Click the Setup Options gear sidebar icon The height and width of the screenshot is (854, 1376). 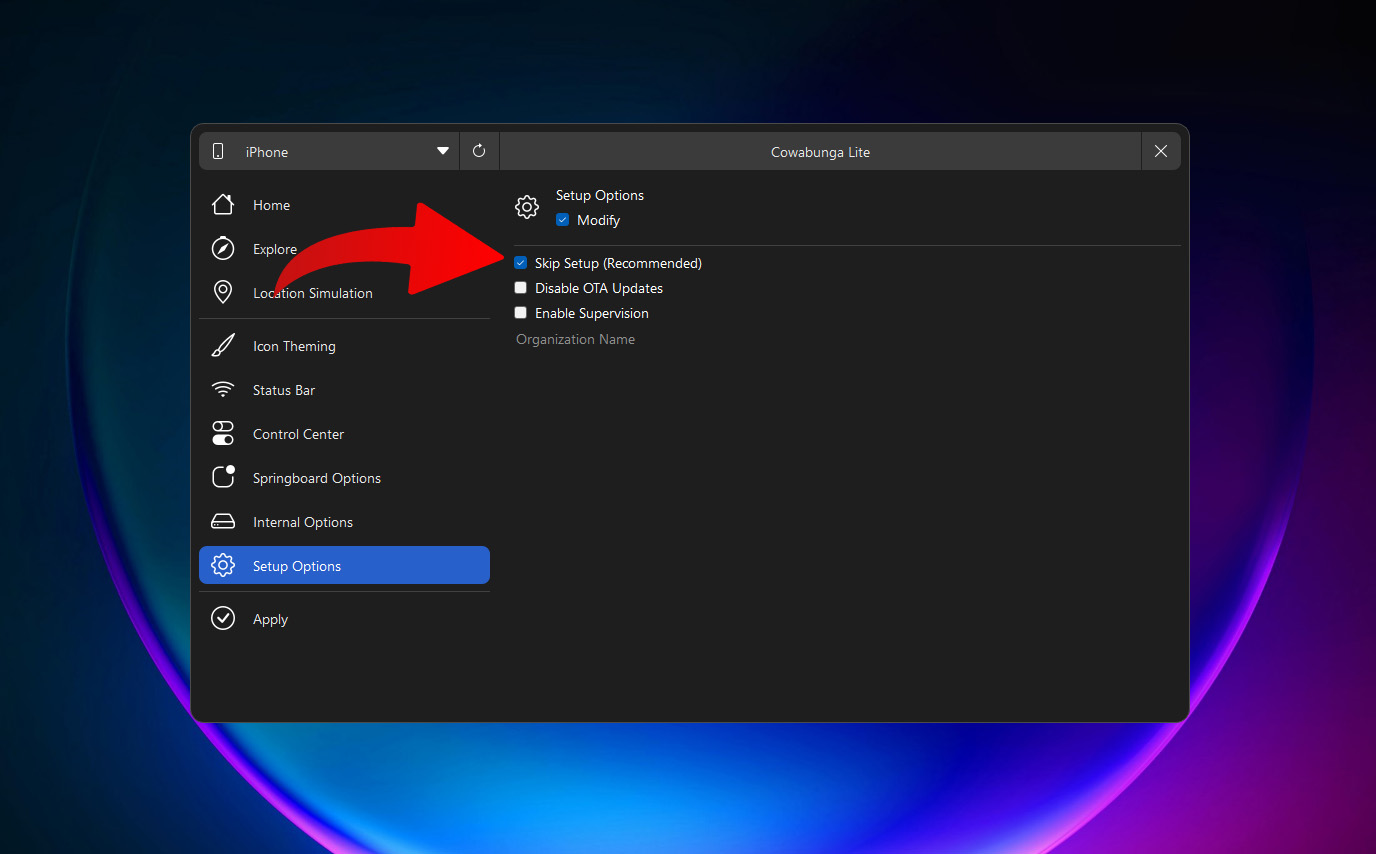[x=223, y=566]
